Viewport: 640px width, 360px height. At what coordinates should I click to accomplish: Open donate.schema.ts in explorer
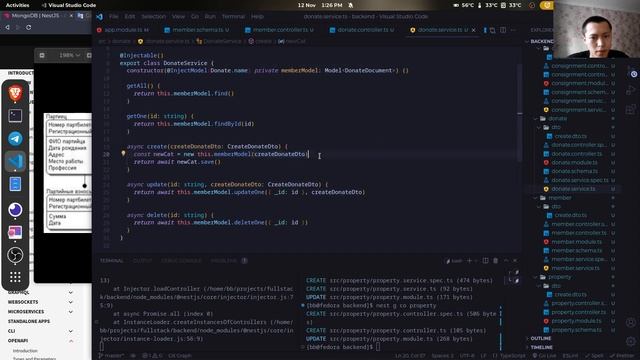[574, 171]
